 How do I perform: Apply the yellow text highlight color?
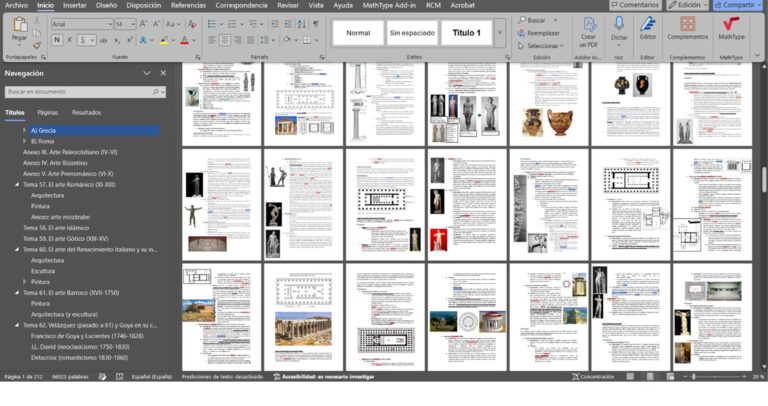pos(164,41)
